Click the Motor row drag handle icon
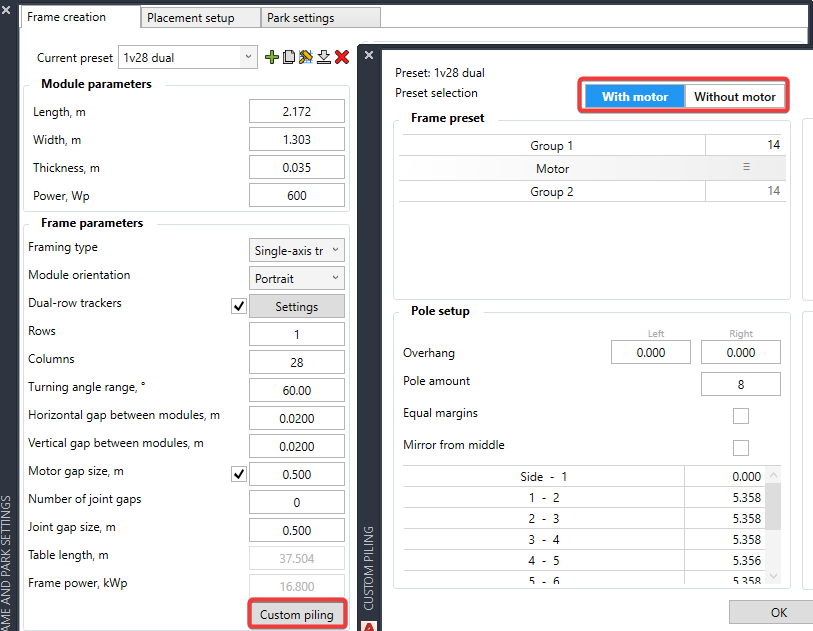Viewport: 813px width, 631px height. [746, 168]
